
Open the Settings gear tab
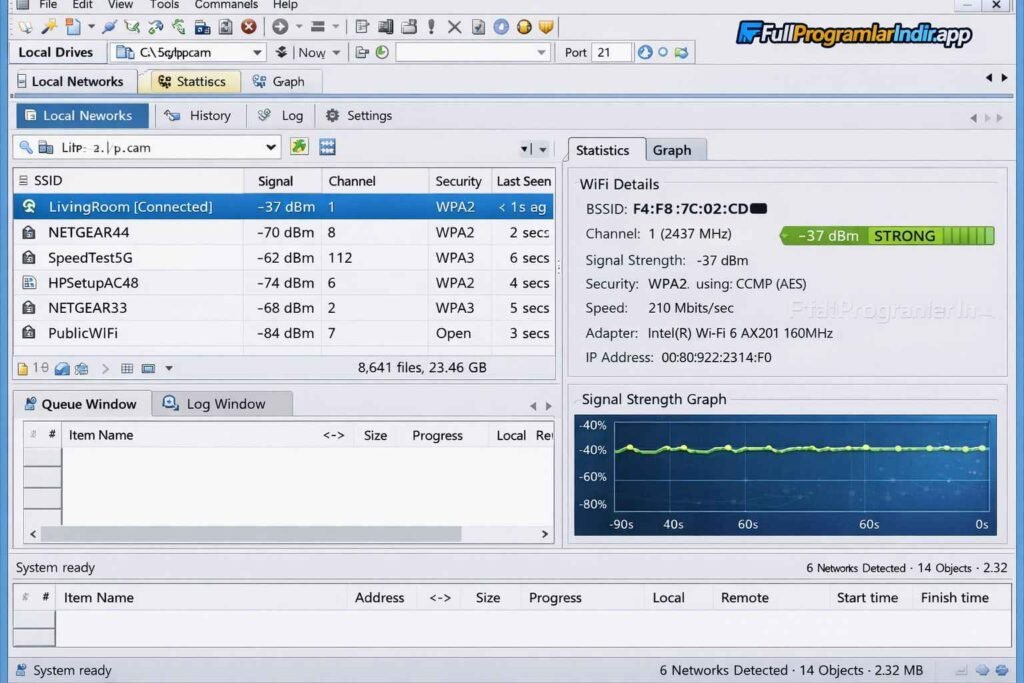pyautogui.click(x=358, y=116)
